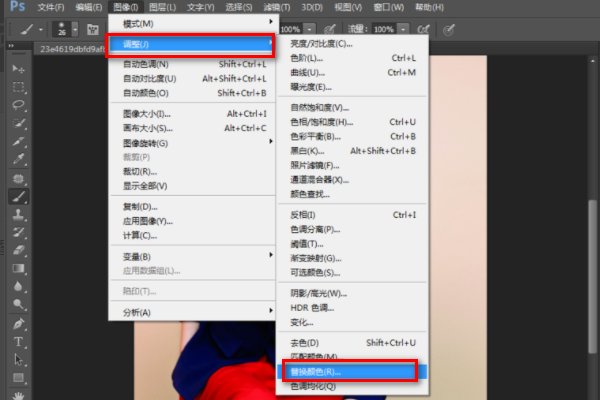The image size is (600, 400).
Task: Select the Path Selection tool
Action: tap(18, 360)
